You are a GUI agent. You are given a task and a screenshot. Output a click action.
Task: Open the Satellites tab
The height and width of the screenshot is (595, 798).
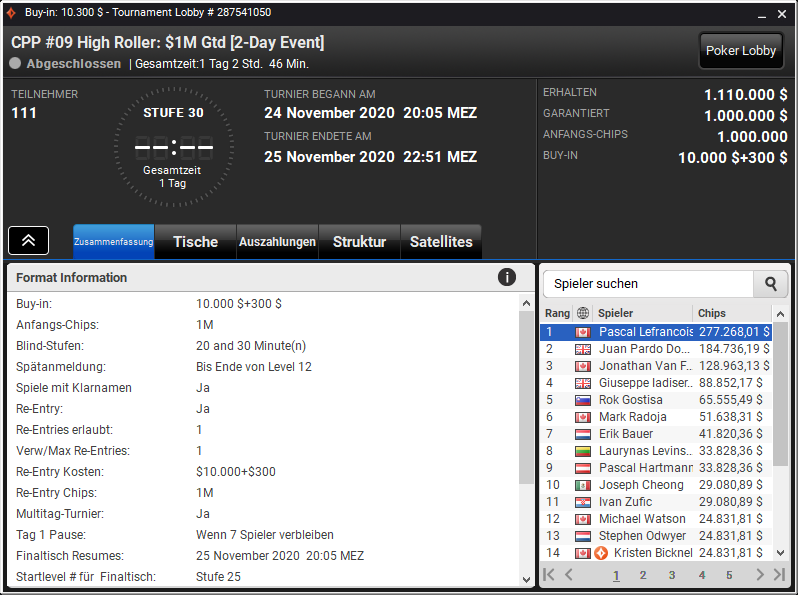(441, 242)
